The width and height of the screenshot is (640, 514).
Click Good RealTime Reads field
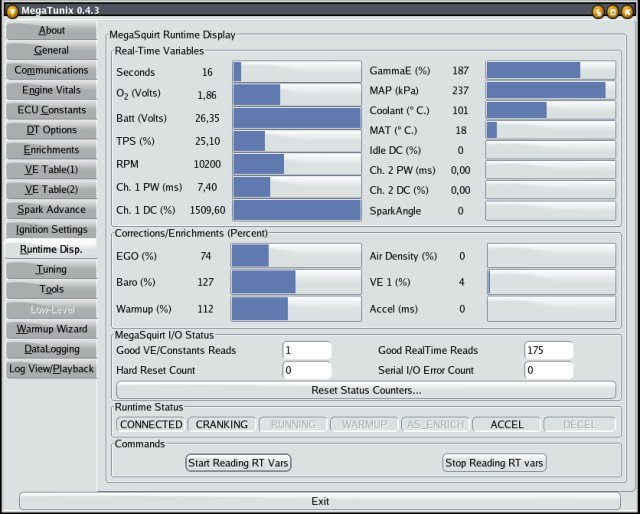click(x=549, y=350)
